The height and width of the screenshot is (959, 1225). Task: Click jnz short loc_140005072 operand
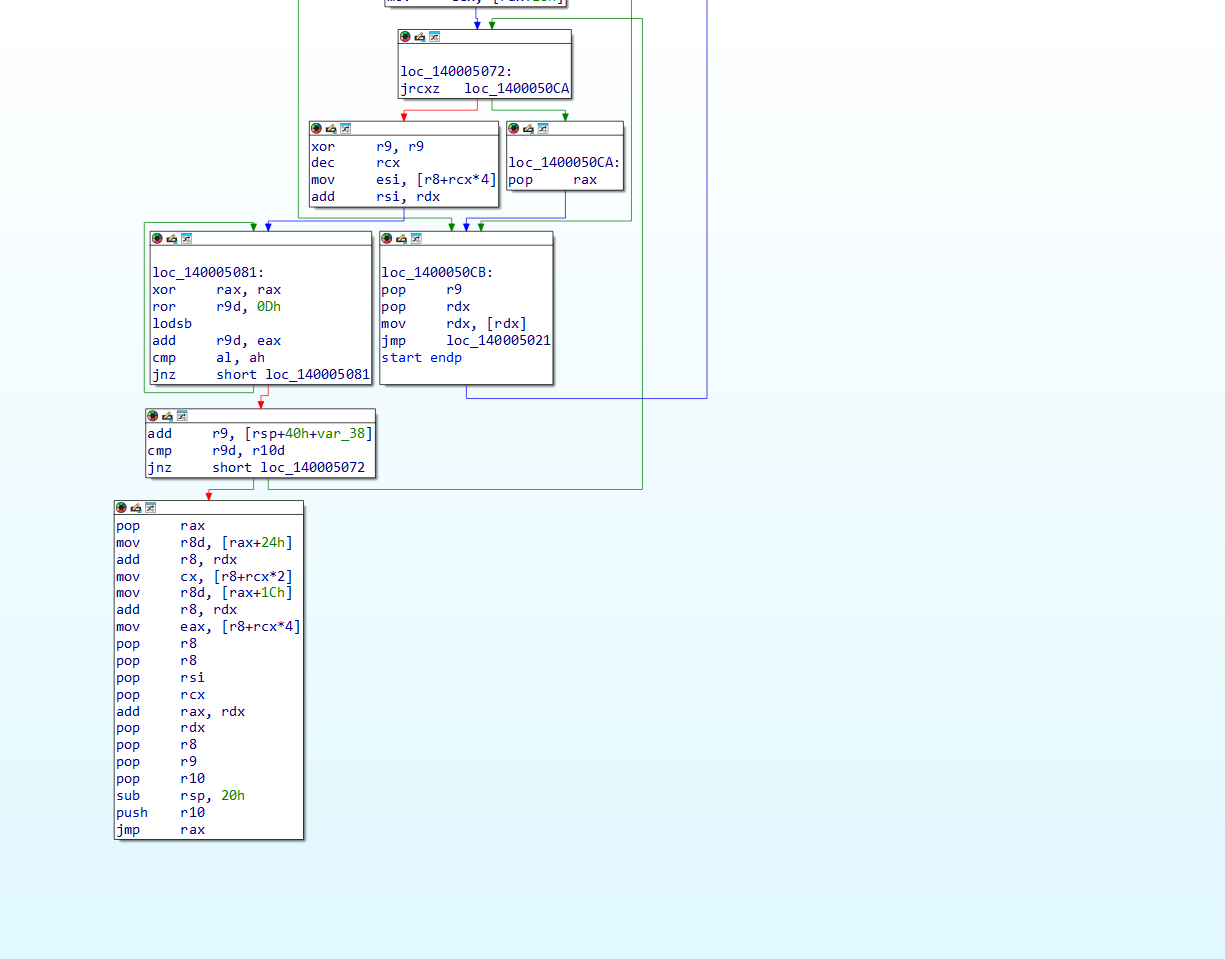click(x=312, y=467)
